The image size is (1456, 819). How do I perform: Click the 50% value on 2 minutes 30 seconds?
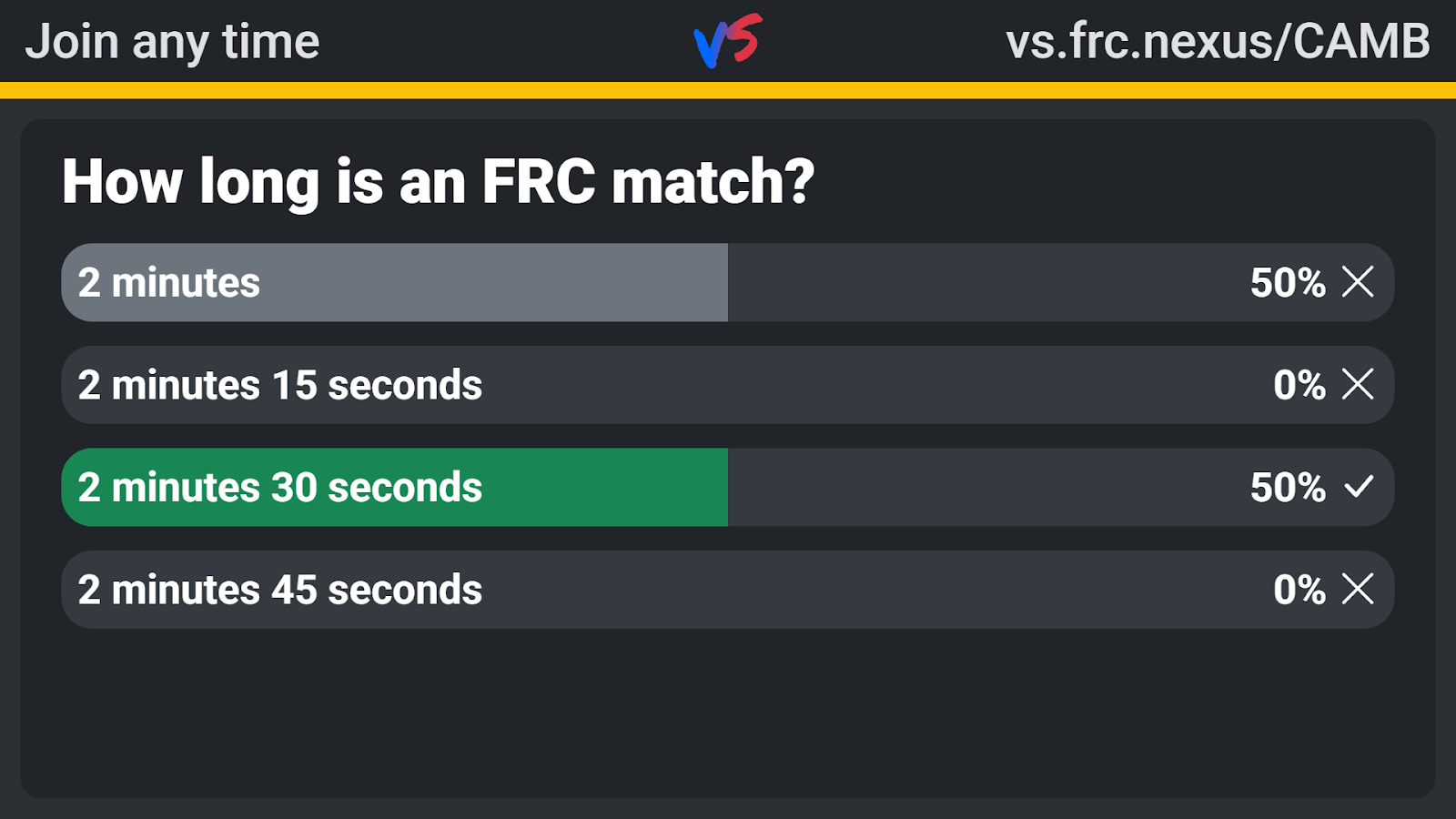1288,487
